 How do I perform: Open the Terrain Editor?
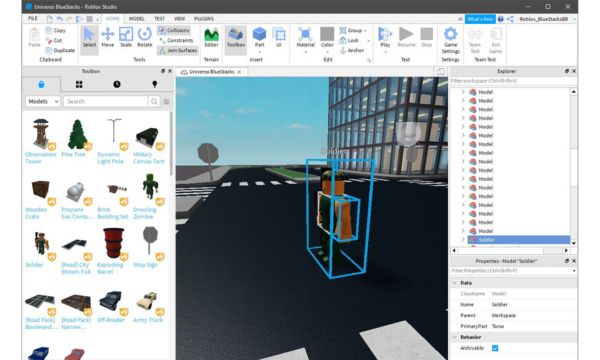coord(211,37)
